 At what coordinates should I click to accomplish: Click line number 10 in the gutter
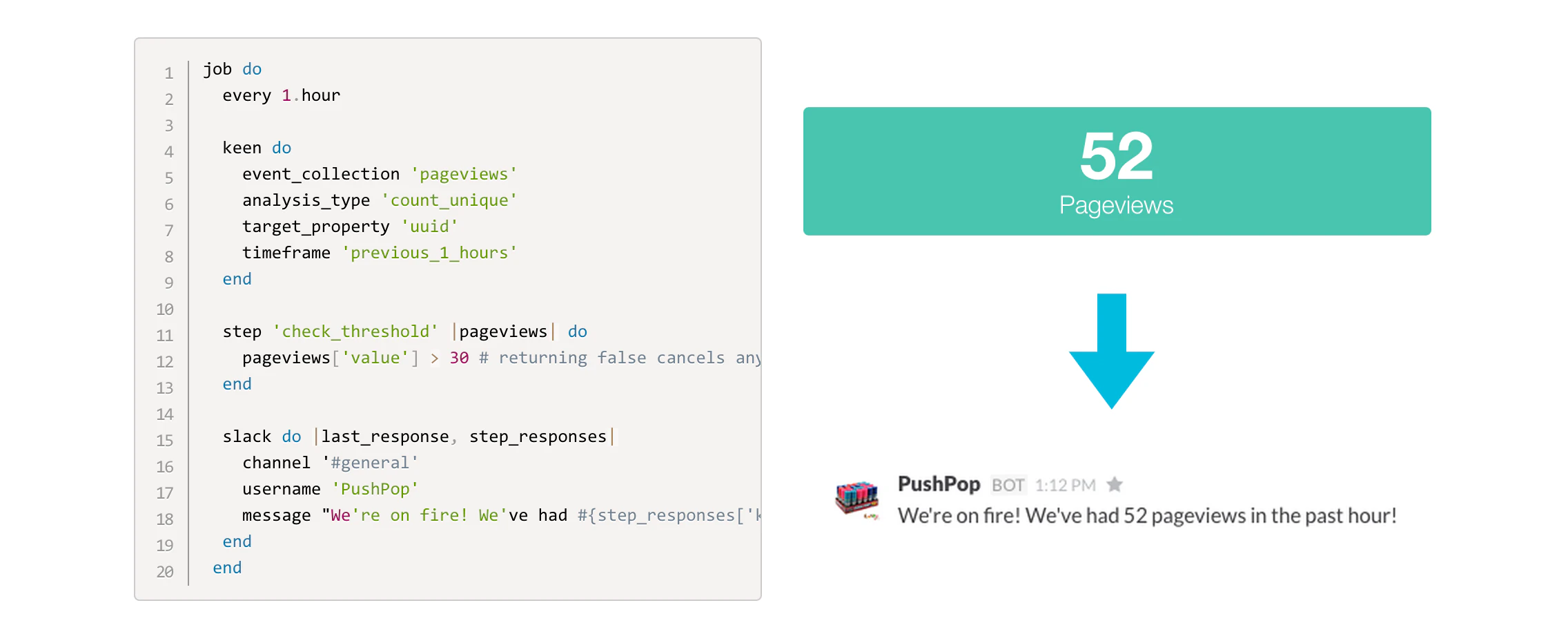pyautogui.click(x=164, y=309)
